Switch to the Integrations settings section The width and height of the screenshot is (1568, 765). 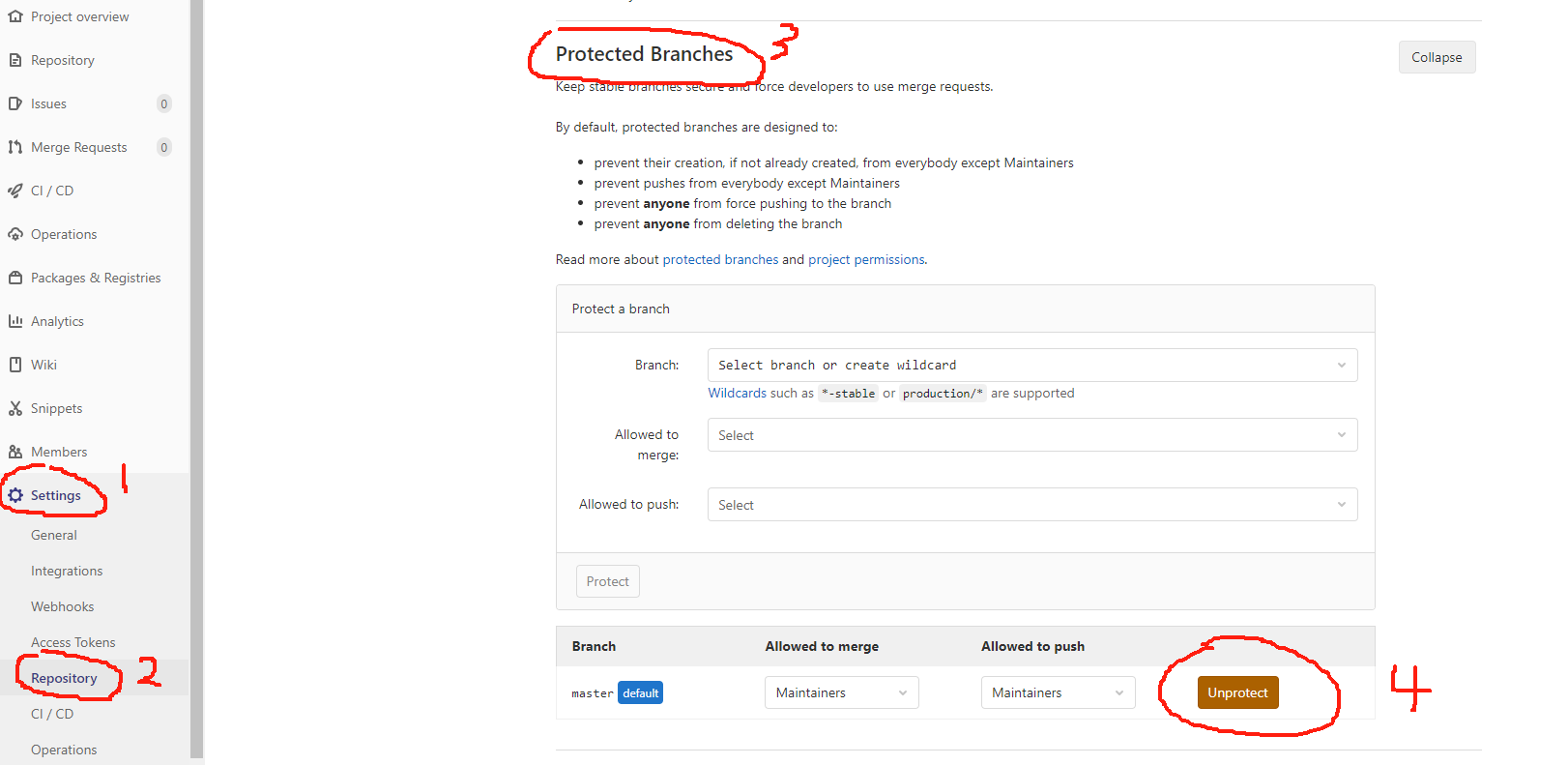pos(67,570)
